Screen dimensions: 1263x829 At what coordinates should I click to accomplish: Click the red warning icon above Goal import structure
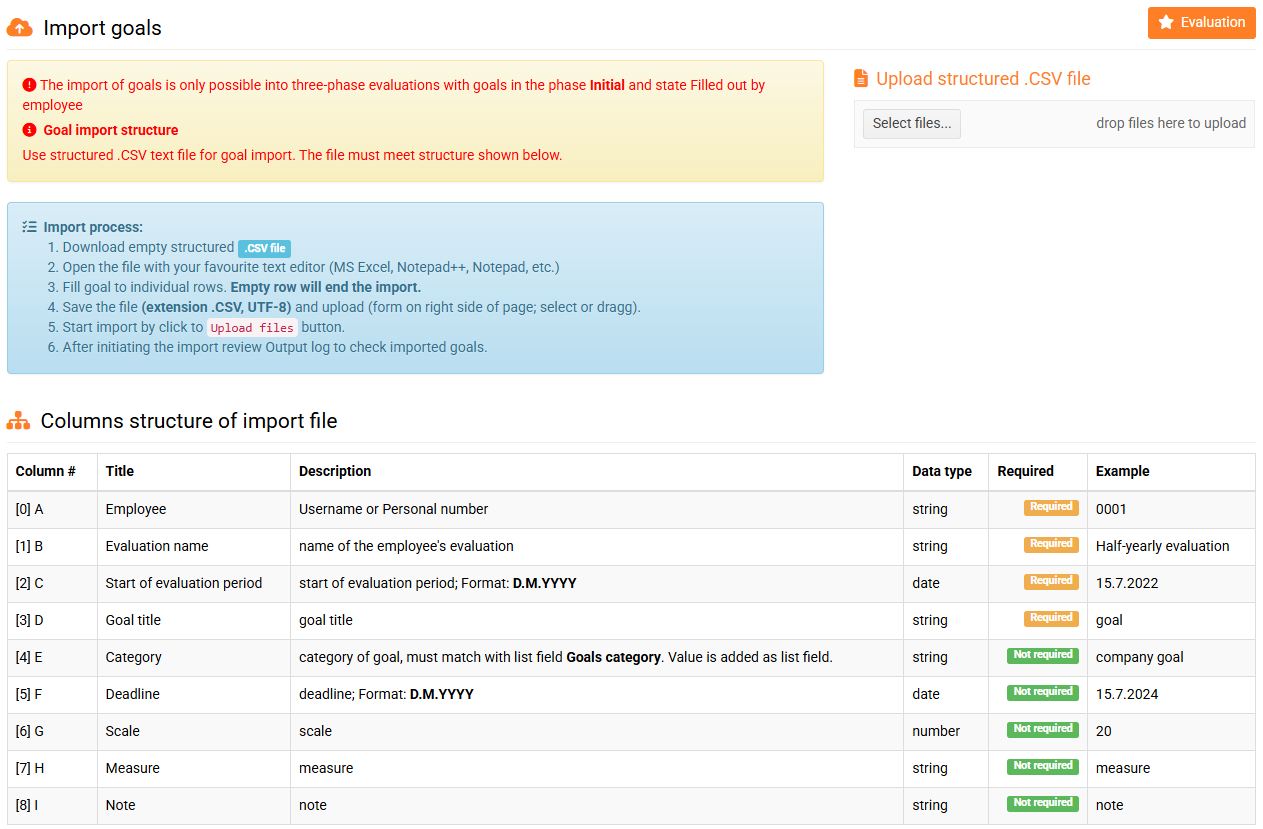coord(29,85)
